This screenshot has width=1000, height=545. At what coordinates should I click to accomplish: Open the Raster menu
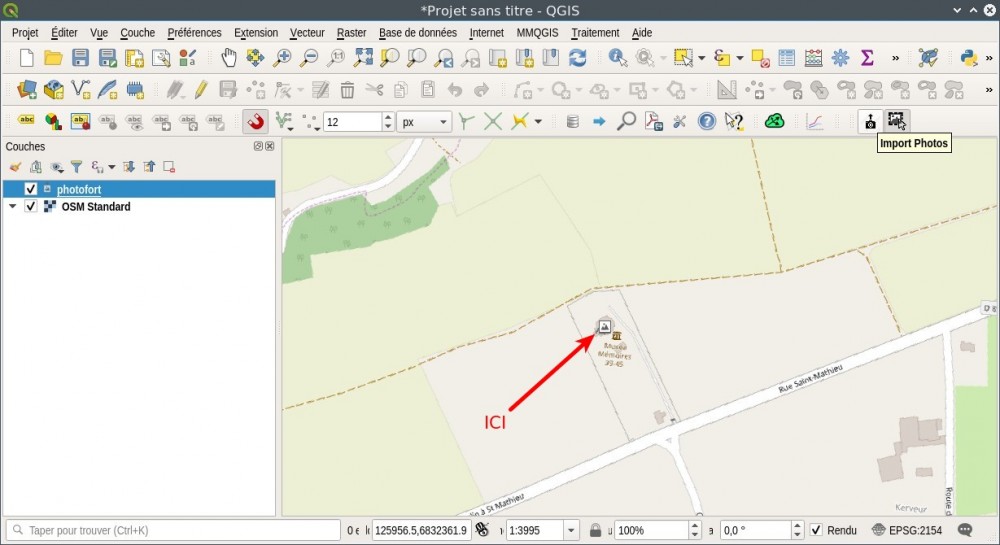351,33
